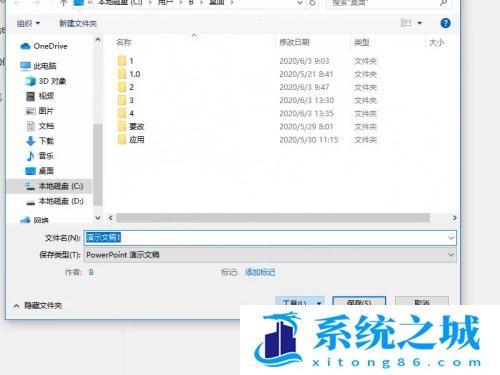Click author value B

(91, 272)
